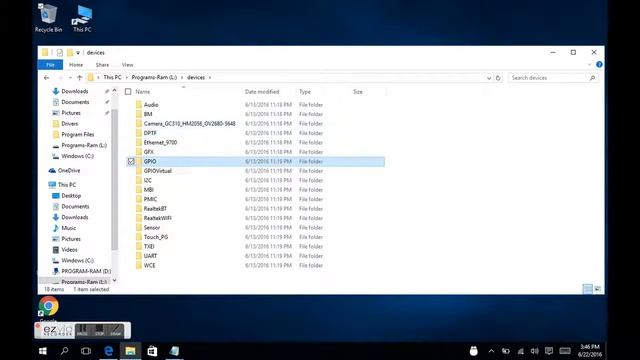Navigate to This PC breadcrumb
The height and width of the screenshot is (360, 640).
tap(112, 78)
